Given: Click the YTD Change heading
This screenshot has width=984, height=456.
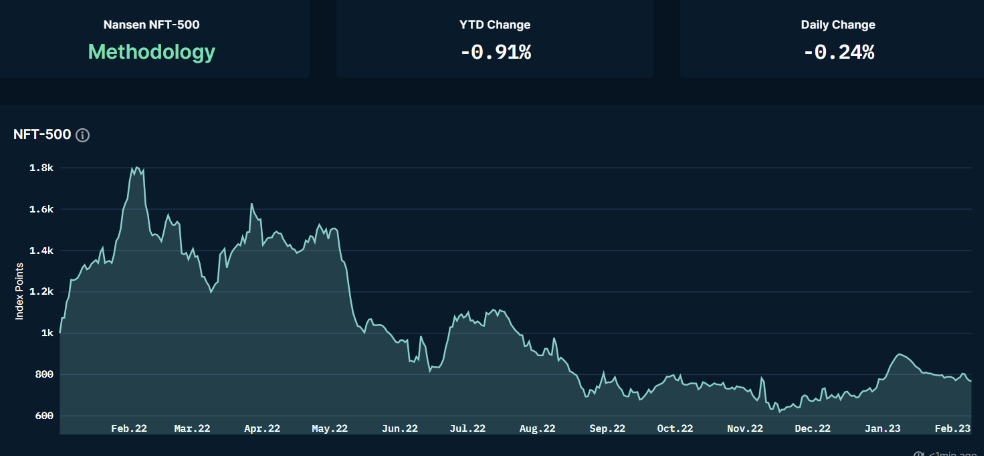Looking at the screenshot, I should tap(495, 25).
